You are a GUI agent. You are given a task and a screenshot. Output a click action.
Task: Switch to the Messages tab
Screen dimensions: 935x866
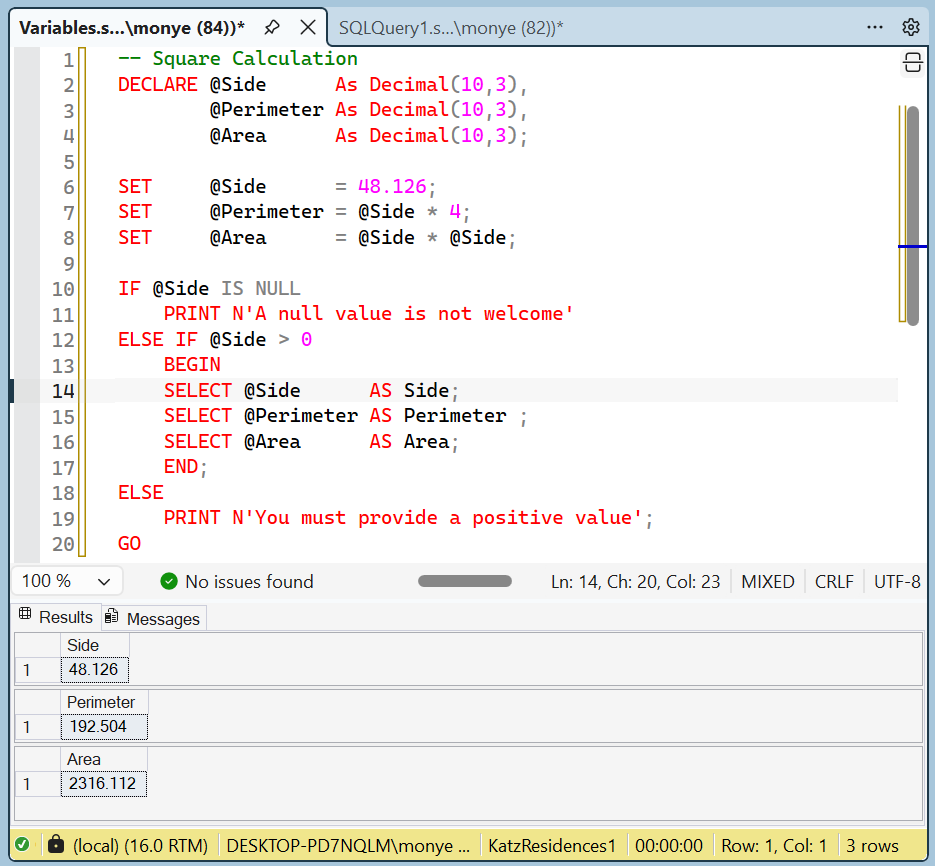pyautogui.click(x=154, y=618)
